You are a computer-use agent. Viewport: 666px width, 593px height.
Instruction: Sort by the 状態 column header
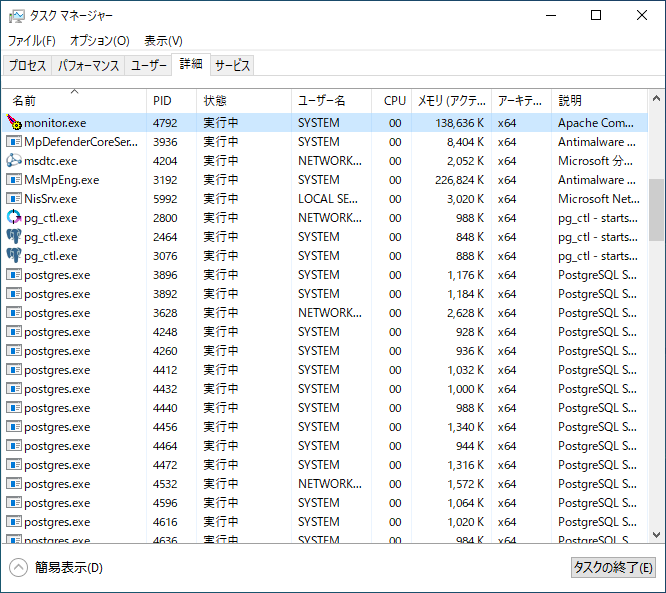(244, 101)
